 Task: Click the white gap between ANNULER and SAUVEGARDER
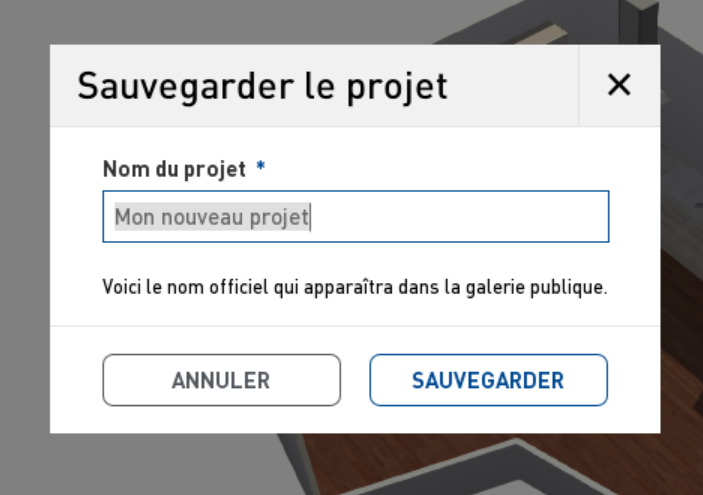click(355, 380)
